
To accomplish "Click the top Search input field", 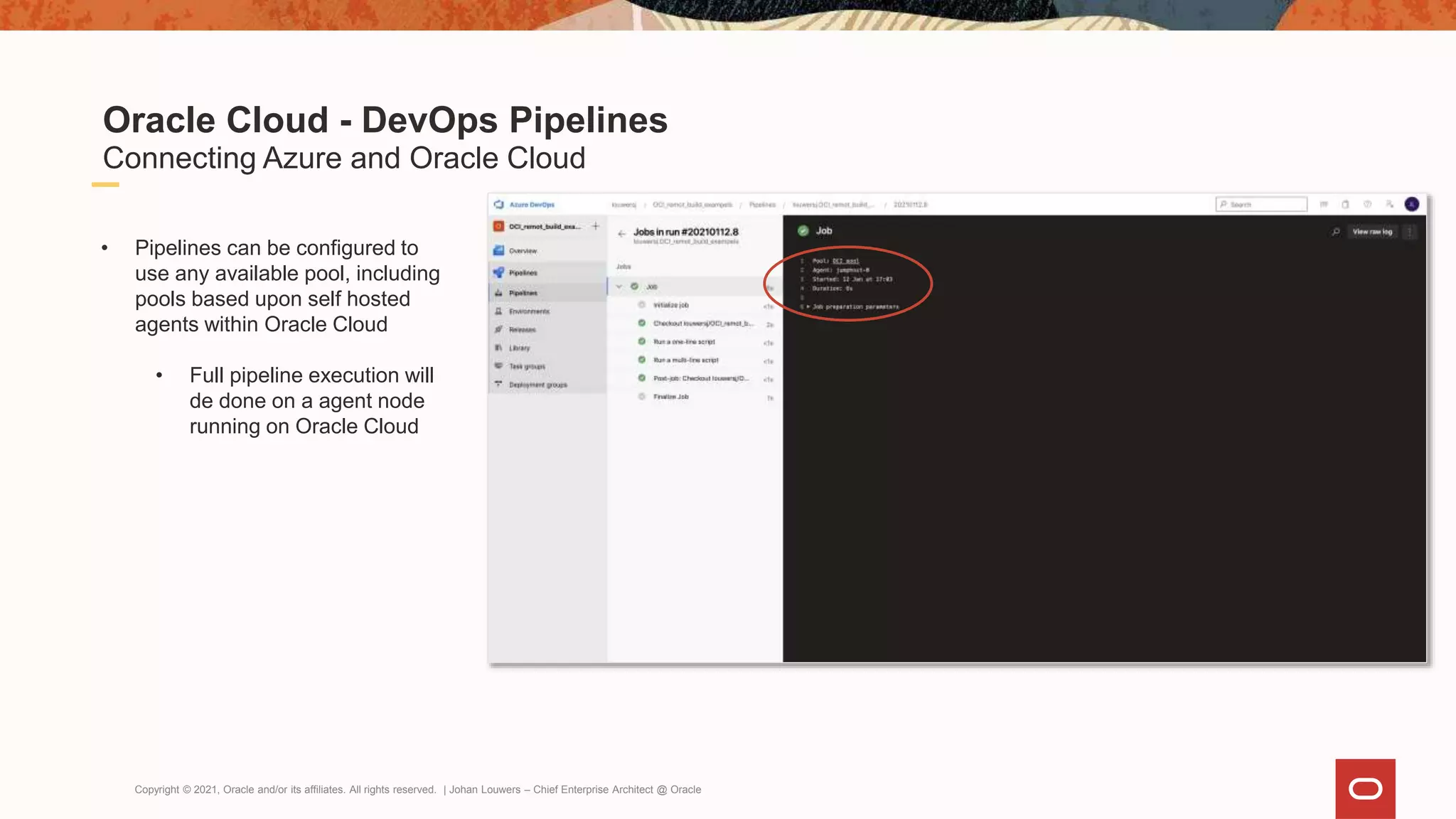I will tap(1261, 205).
